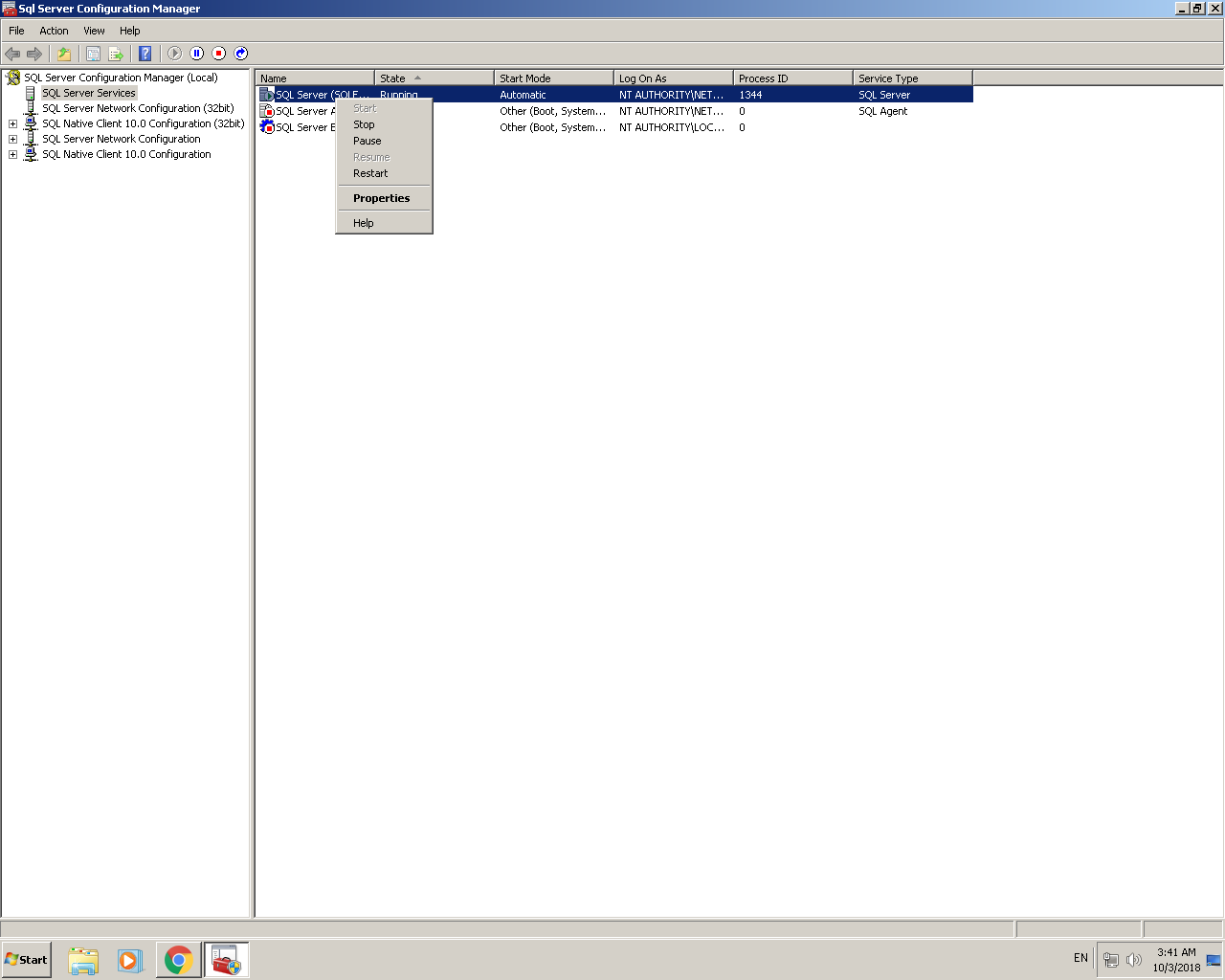This screenshot has width=1225, height=980.
Task: Click the Export List toolbar icon
Action: tap(116, 54)
